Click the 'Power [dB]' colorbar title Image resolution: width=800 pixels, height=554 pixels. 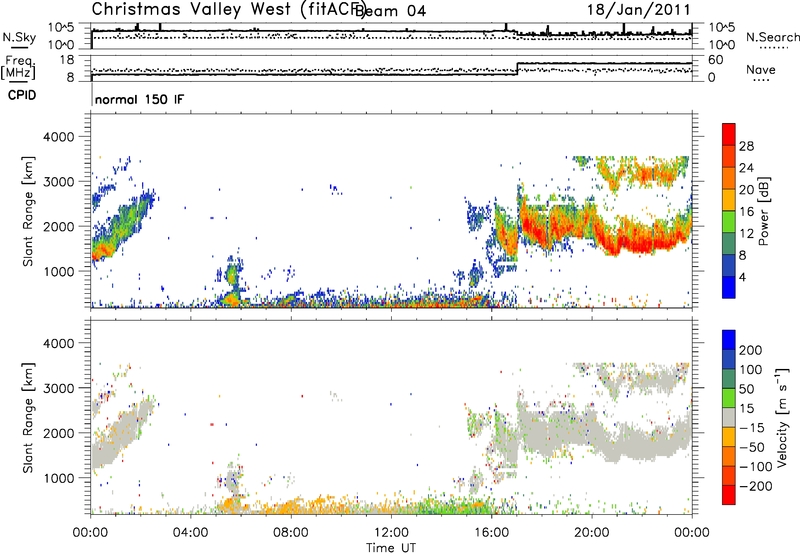coord(763,211)
